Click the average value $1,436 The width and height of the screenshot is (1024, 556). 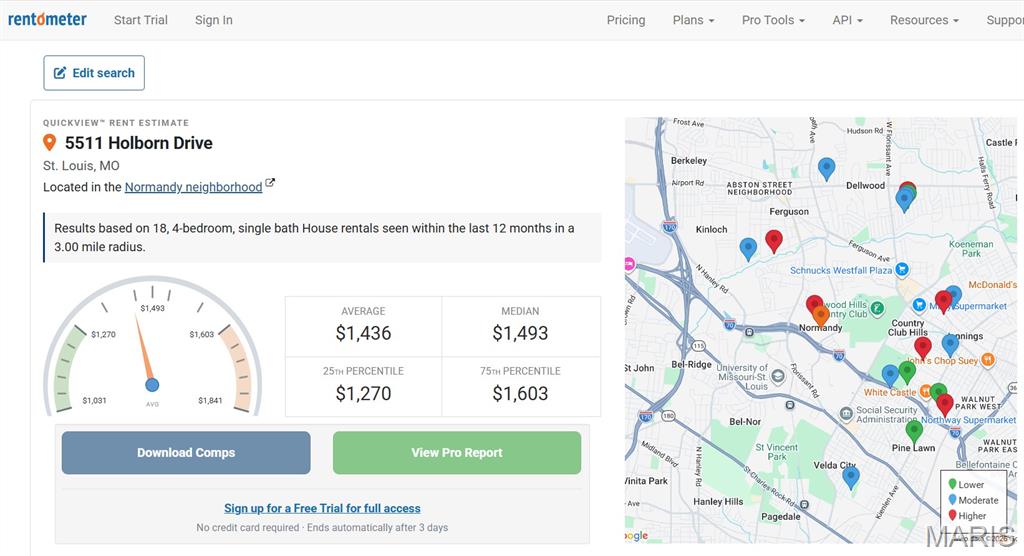pos(363,333)
